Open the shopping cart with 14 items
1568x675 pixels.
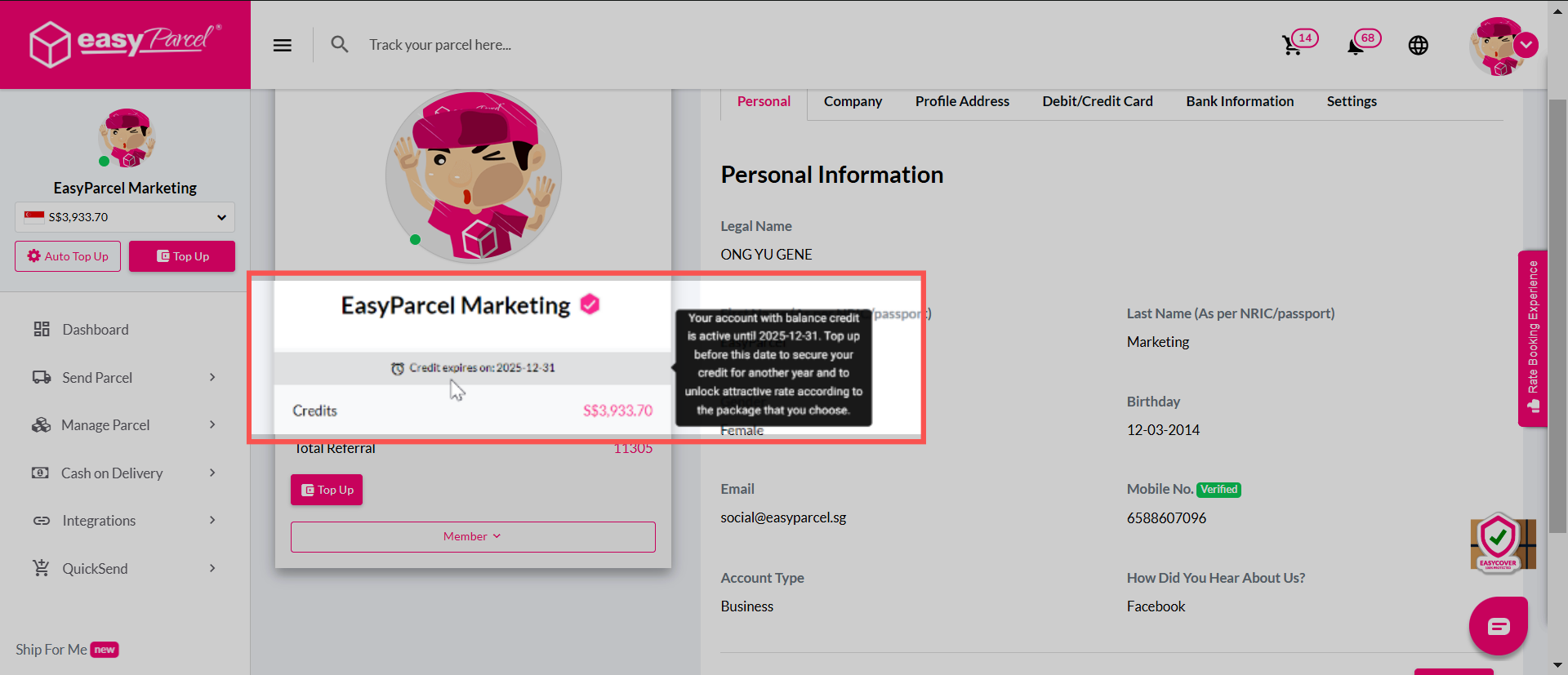(1298, 42)
